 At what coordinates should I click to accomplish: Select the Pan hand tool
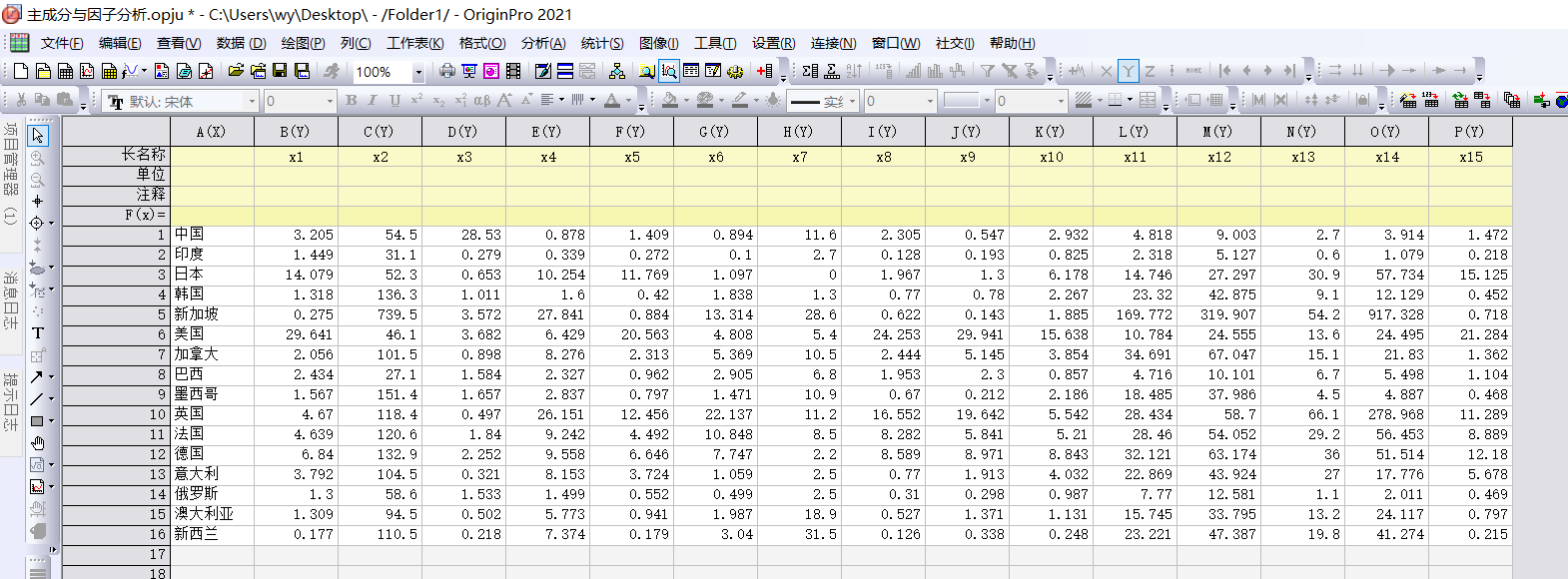(x=38, y=443)
